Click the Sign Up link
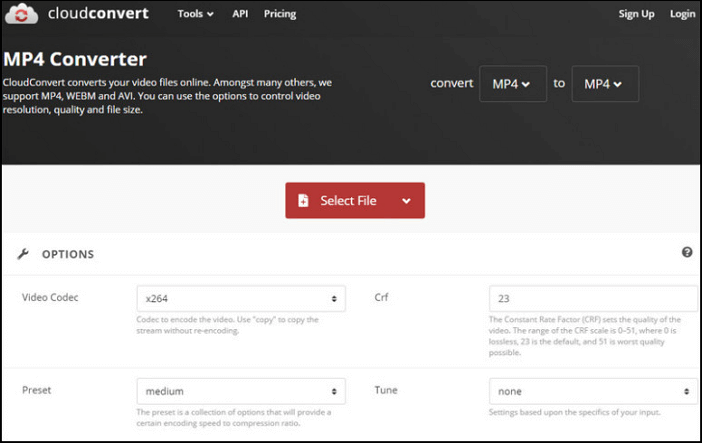This screenshot has width=702, height=443. (636, 14)
